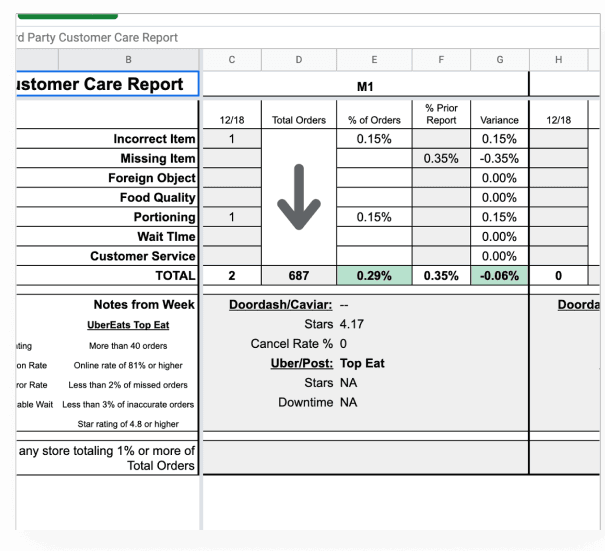Screen dimensions: 605x551
Task: Click the large down arrow graphic
Action: pyautogui.click(x=298, y=197)
